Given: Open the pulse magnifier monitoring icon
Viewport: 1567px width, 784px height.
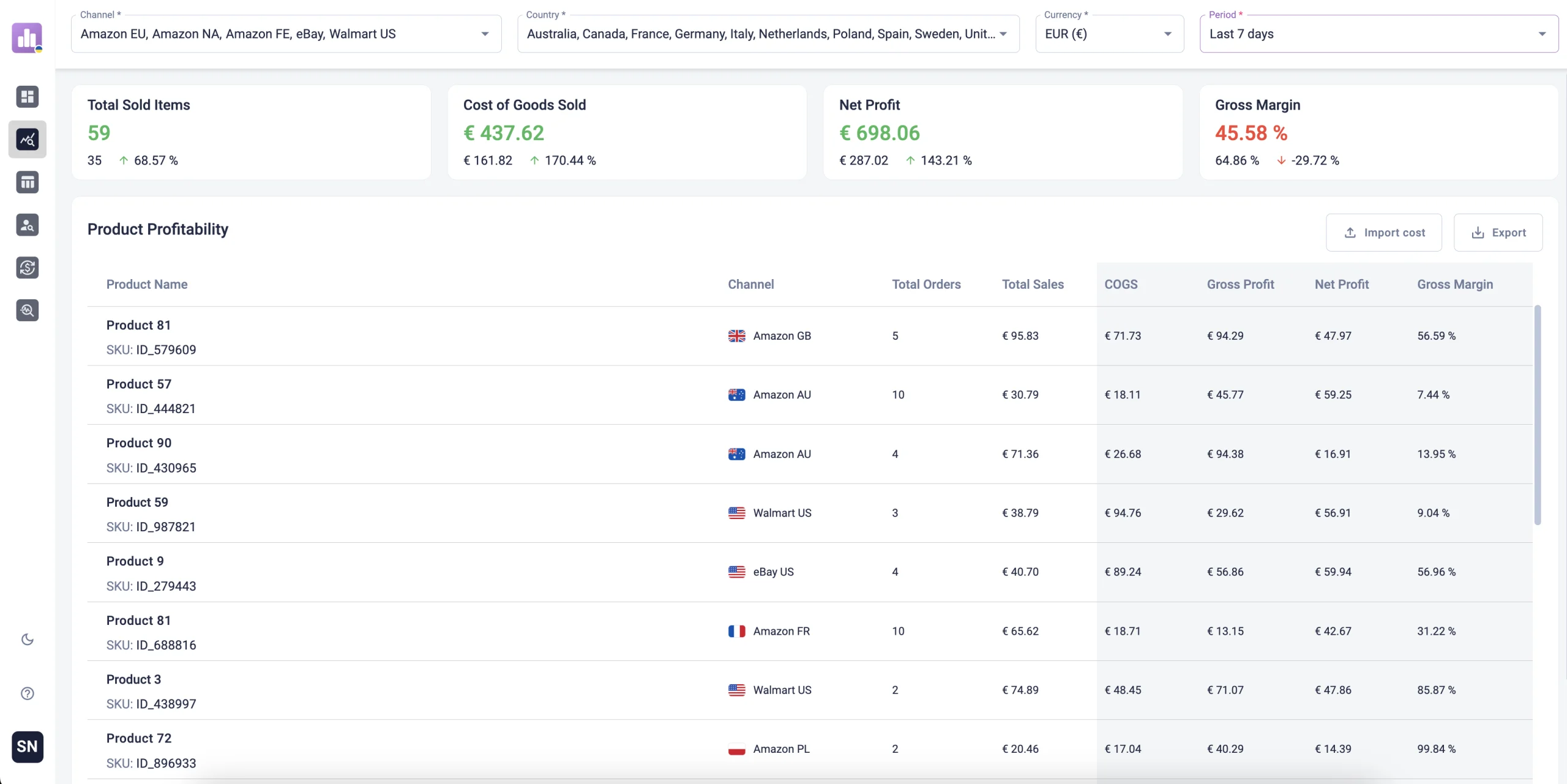Looking at the screenshot, I should pos(27,310).
